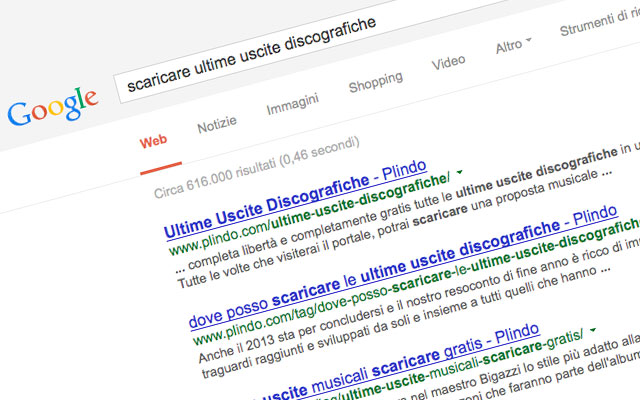
Task: Open 'Ultime Uscite Discografiche - Plindo' result
Action: [x=295, y=199]
